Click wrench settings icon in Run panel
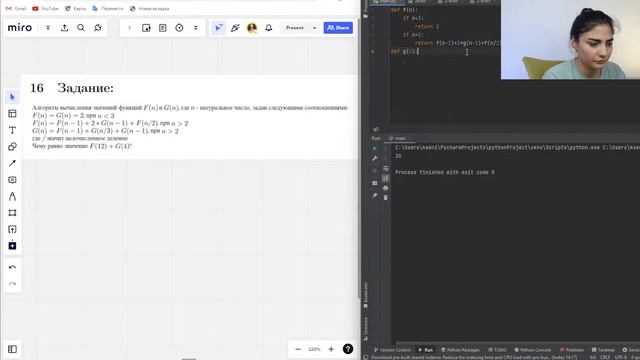The height and width of the screenshot is (360, 640). [375, 158]
